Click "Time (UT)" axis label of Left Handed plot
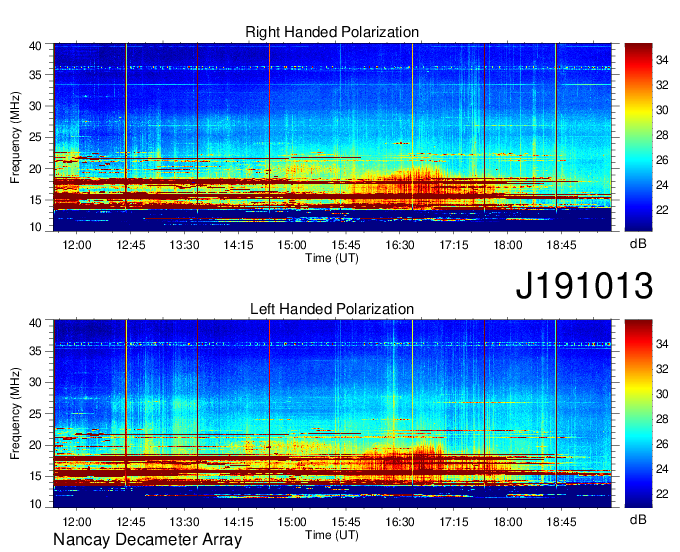Viewport: 680px width, 552px height. pyautogui.click(x=332, y=535)
